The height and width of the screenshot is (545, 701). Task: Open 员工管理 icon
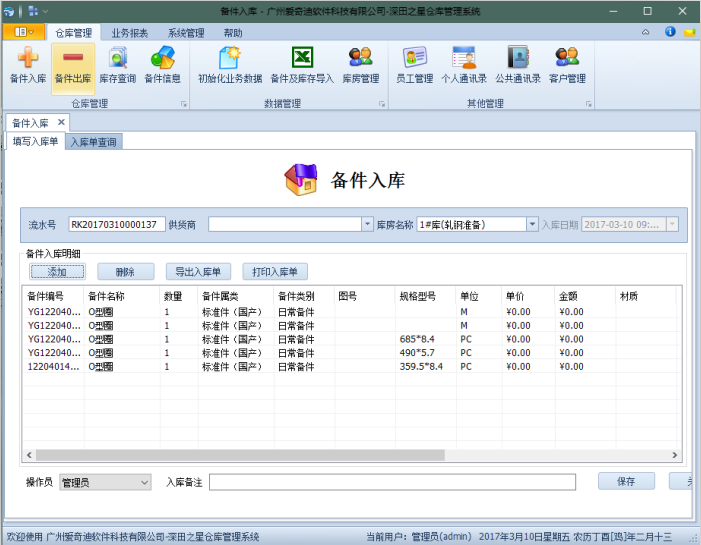click(x=414, y=65)
